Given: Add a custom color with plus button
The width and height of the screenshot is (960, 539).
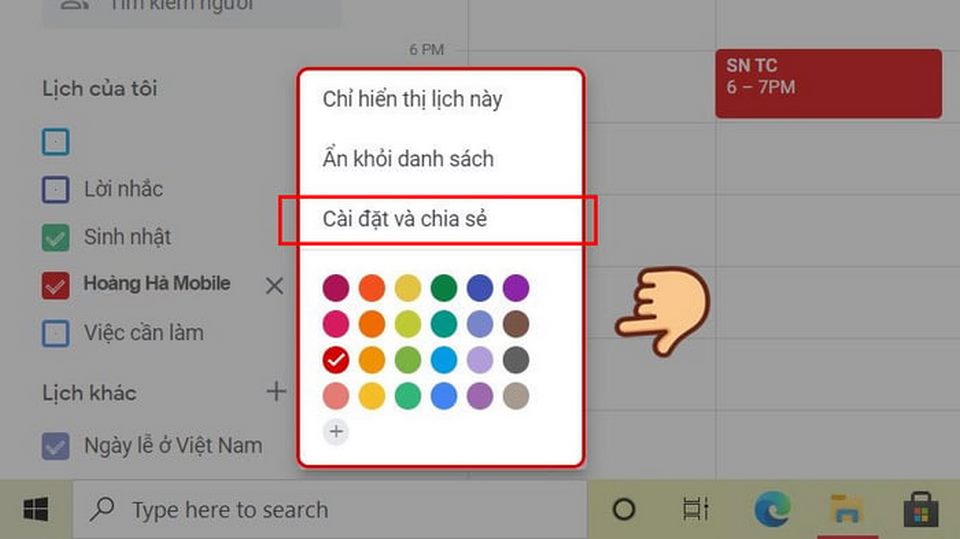Looking at the screenshot, I should click(x=336, y=431).
